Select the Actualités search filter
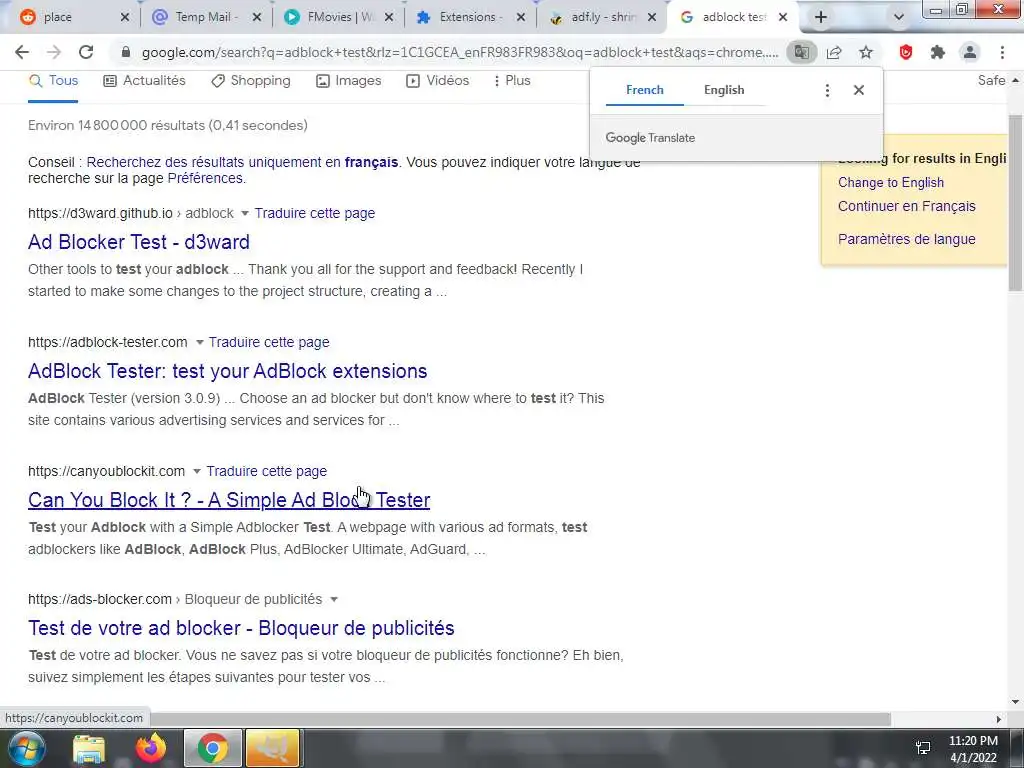 (x=144, y=81)
